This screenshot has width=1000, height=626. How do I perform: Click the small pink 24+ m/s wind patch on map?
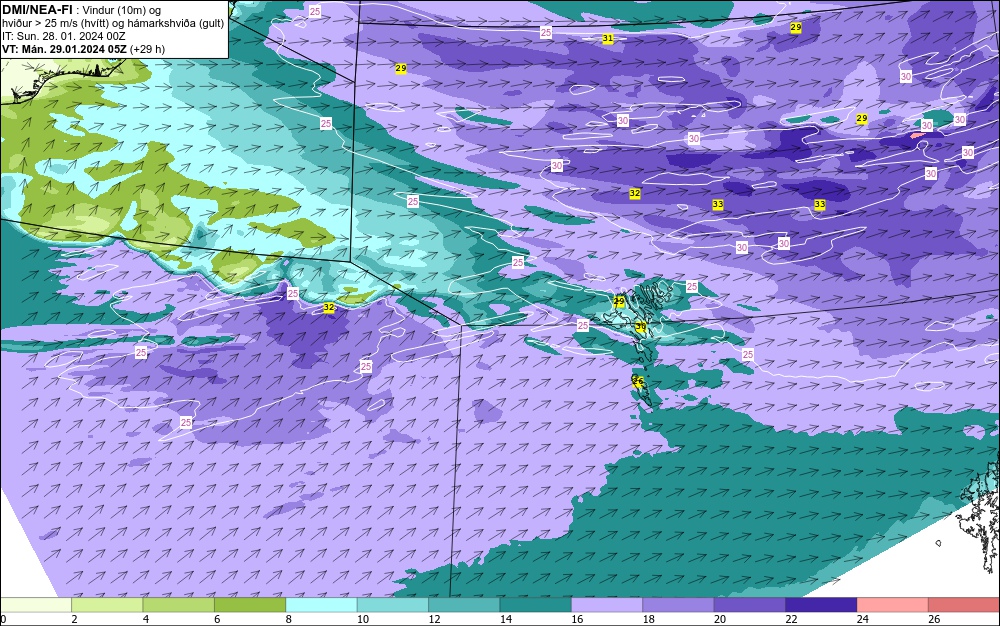tap(918, 135)
